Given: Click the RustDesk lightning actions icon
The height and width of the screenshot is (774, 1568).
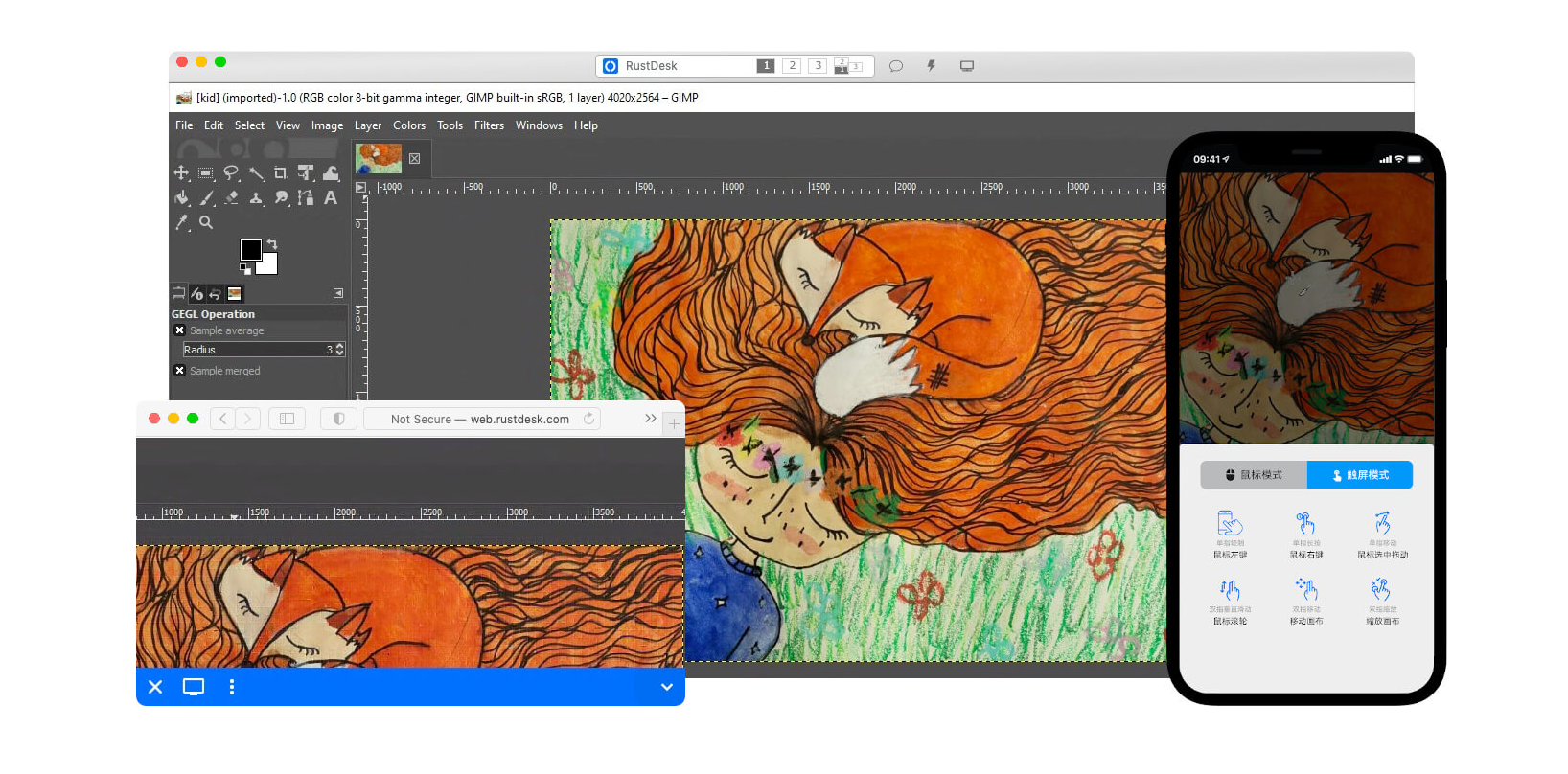Looking at the screenshot, I should (x=931, y=66).
